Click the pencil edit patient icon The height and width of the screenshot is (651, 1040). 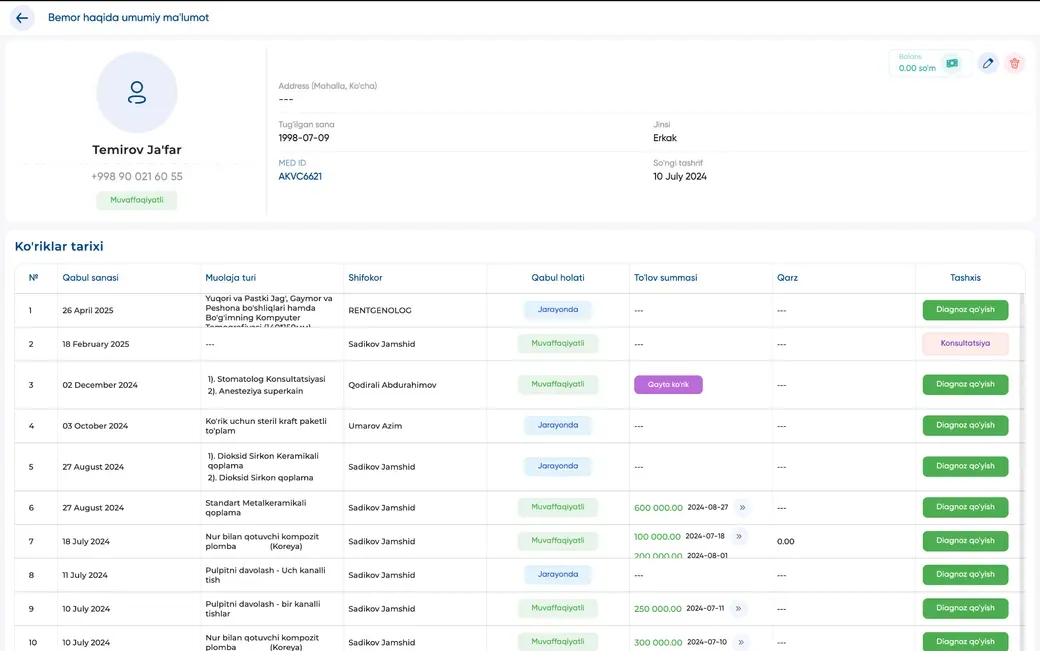pyautogui.click(x=988, y=63)
